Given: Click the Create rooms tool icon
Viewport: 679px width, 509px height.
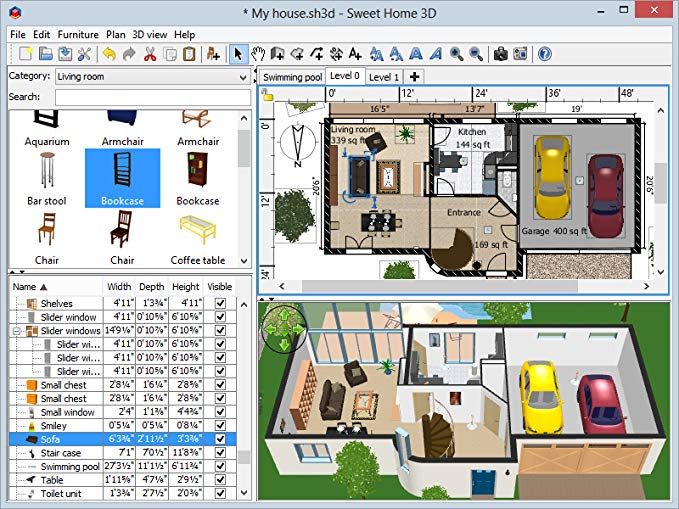Looking at the screenshot, I should click(297, 54).
